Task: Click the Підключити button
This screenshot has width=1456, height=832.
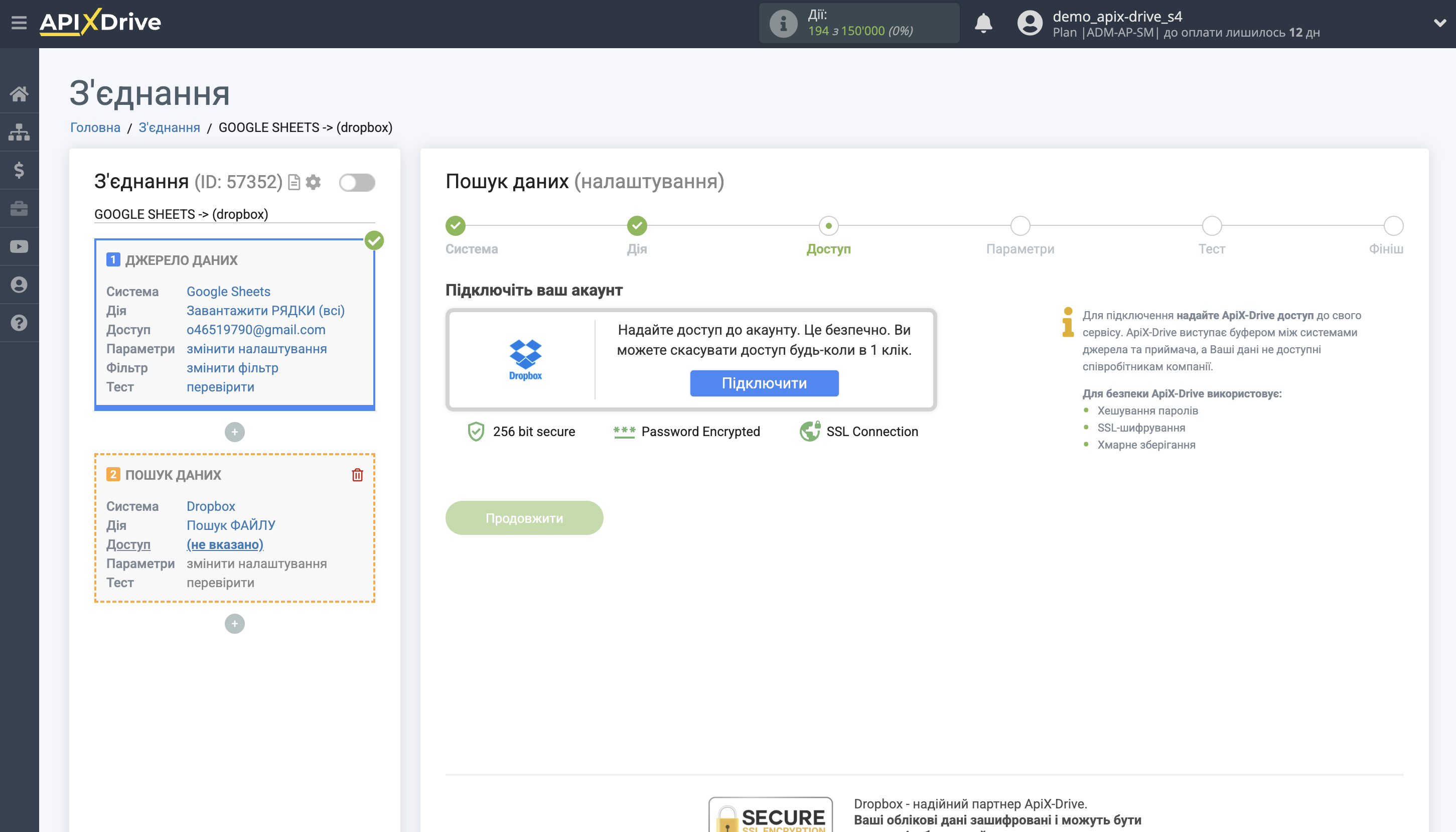Action: point(764,383)
